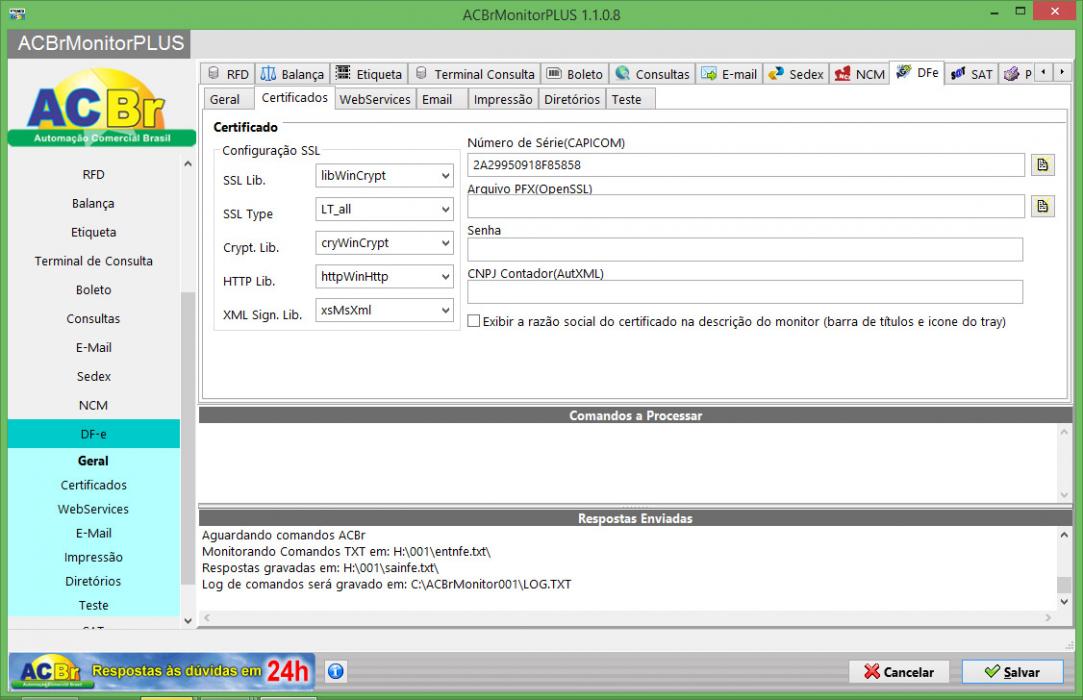Viewport: 1083px width, 700px height.
Task: Click the browse icon beside Arquivo PFX field
Action: (x=1042, y=206)
